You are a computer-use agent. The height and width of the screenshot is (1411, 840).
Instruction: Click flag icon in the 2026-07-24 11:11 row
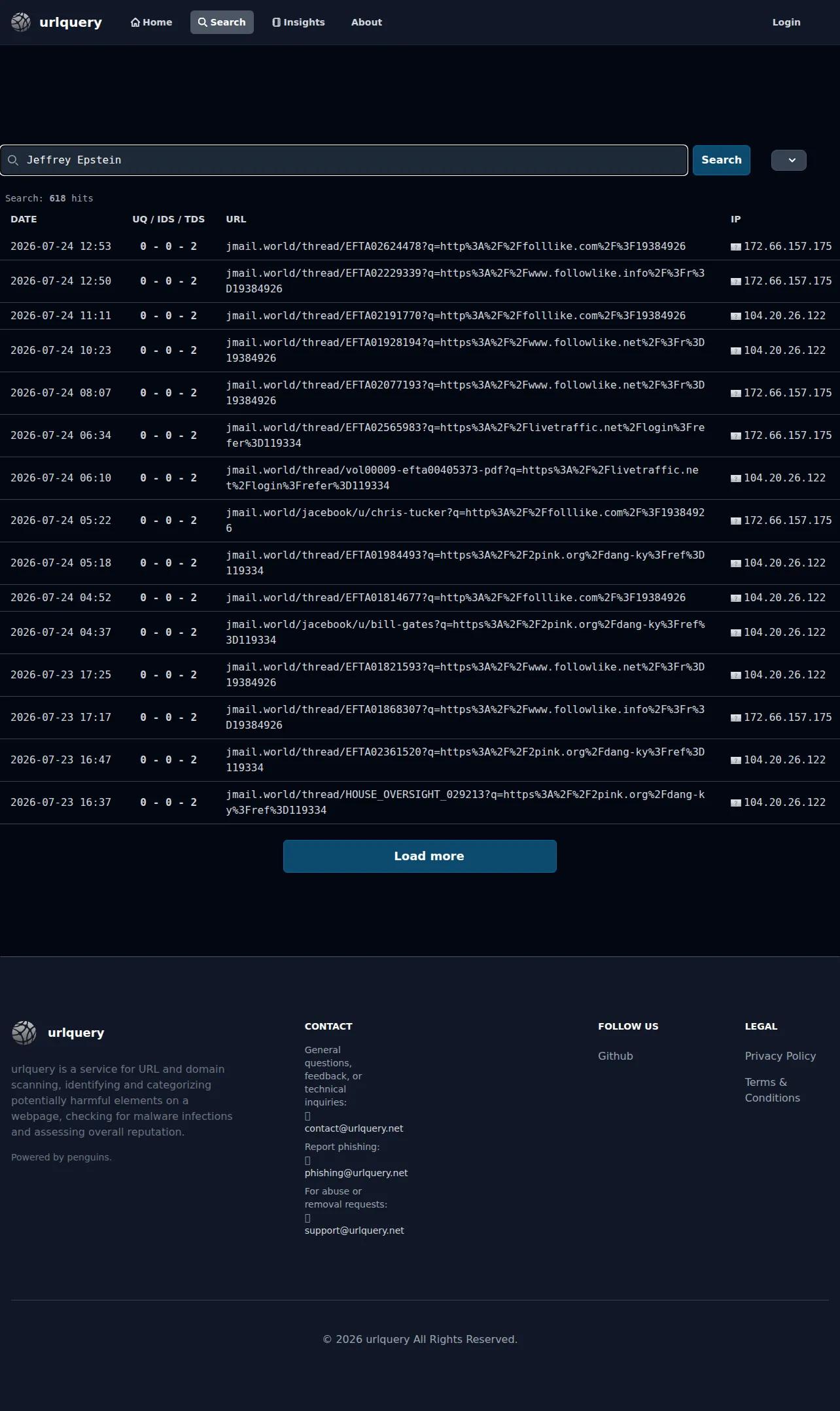point(736,316)
